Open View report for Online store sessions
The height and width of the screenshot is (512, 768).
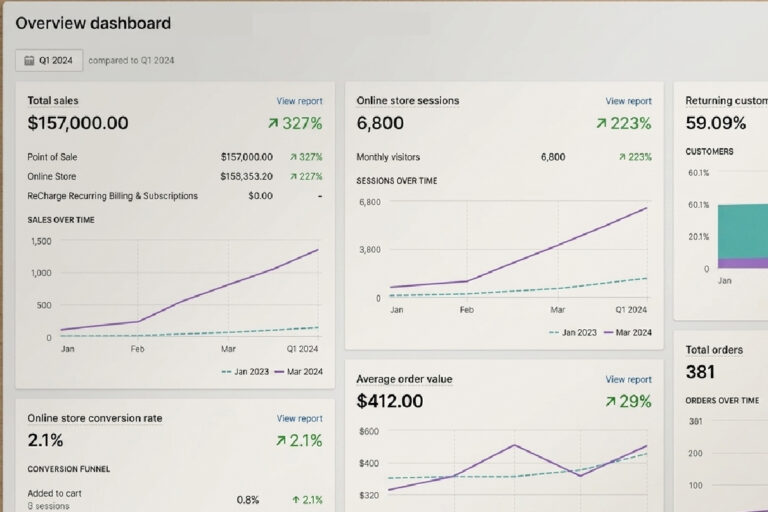click(628, 101)
